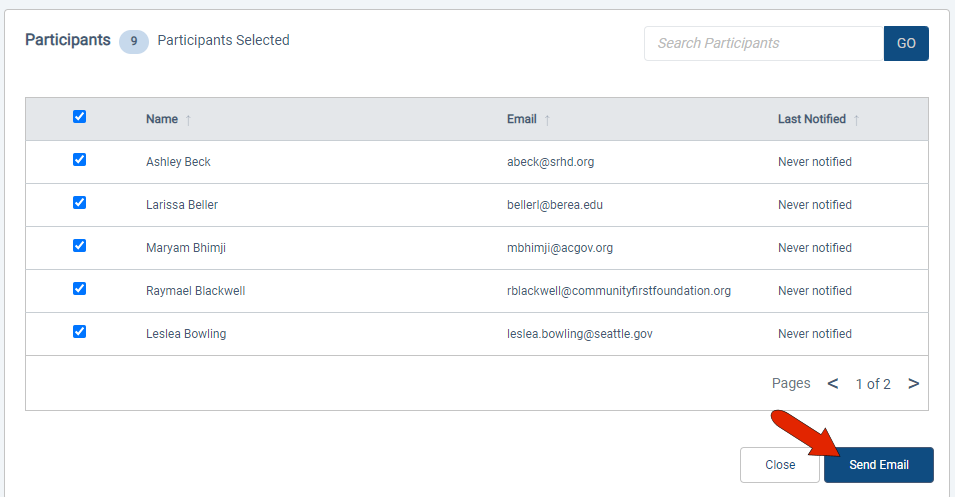Toggle the select-all header checkbox
This screenshot has width=955, height=497.
(80, 117)
